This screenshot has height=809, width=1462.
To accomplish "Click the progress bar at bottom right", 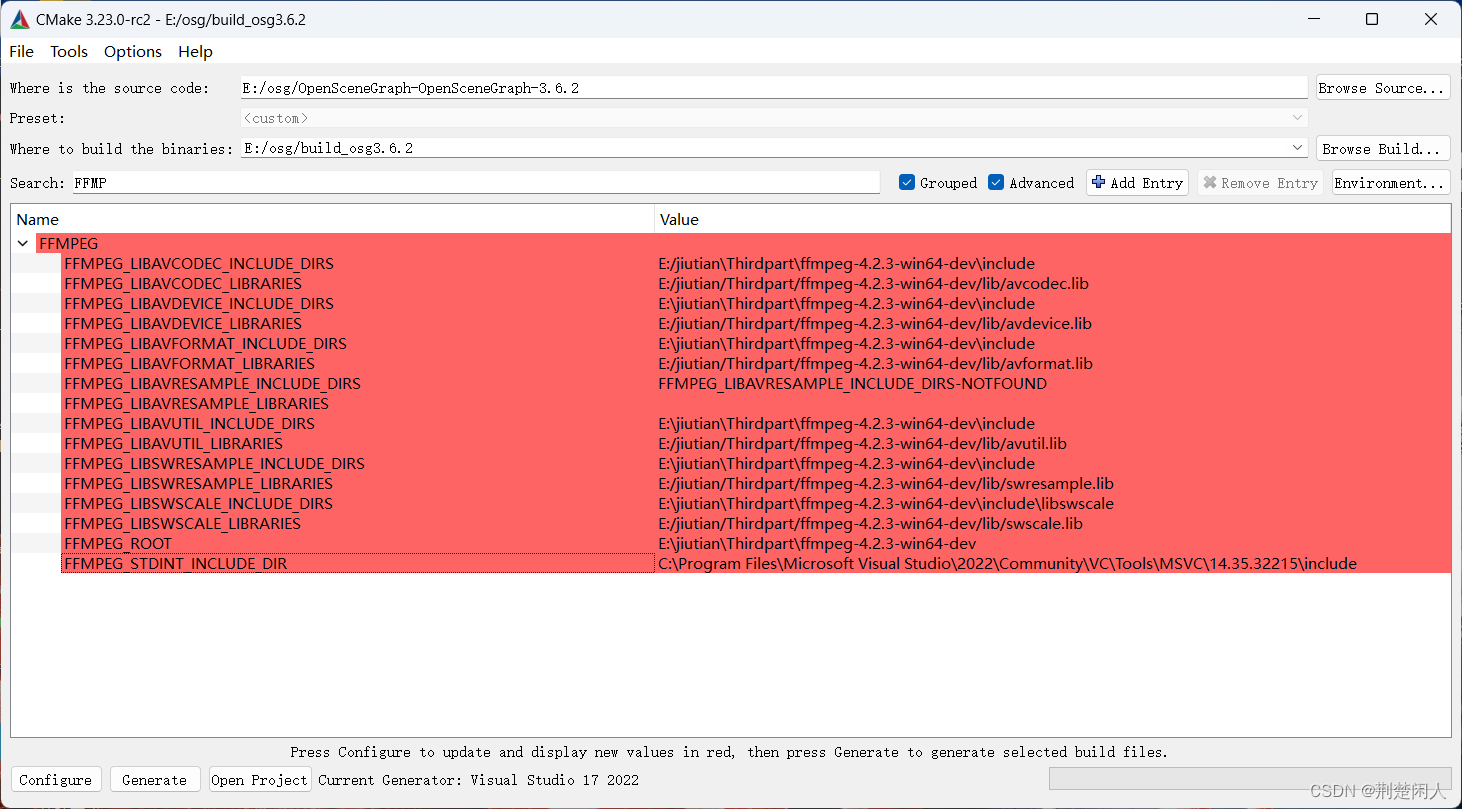I will pos(1248,779).
